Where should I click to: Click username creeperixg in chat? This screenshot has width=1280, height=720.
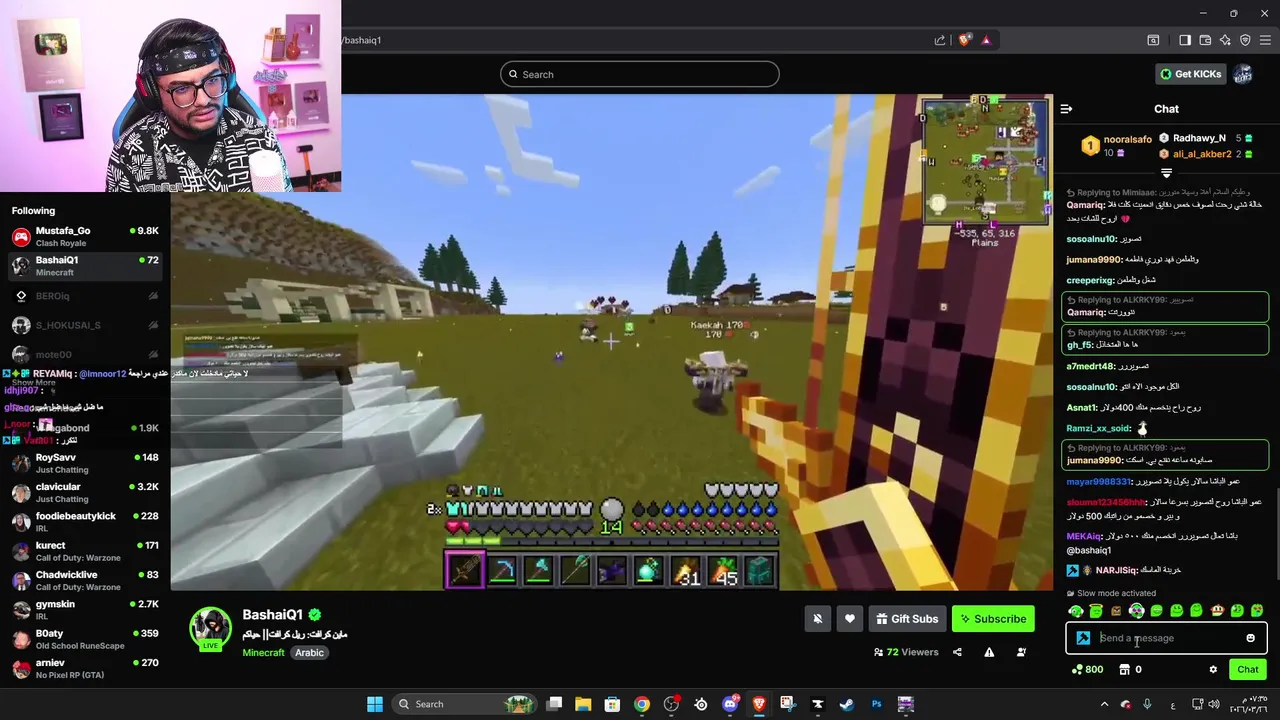point(1090,281)
